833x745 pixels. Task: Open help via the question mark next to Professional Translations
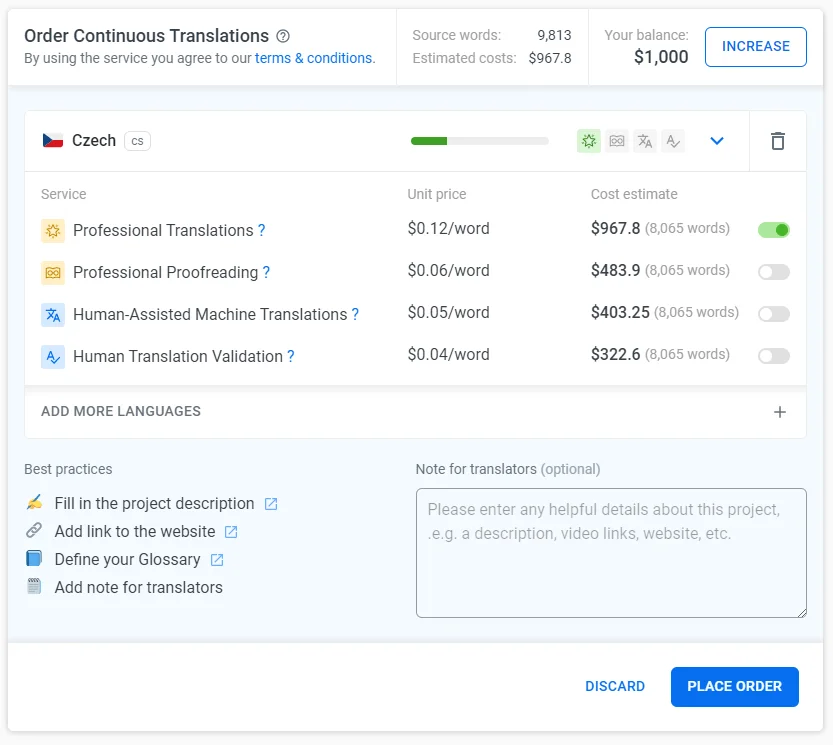[262, 230]
